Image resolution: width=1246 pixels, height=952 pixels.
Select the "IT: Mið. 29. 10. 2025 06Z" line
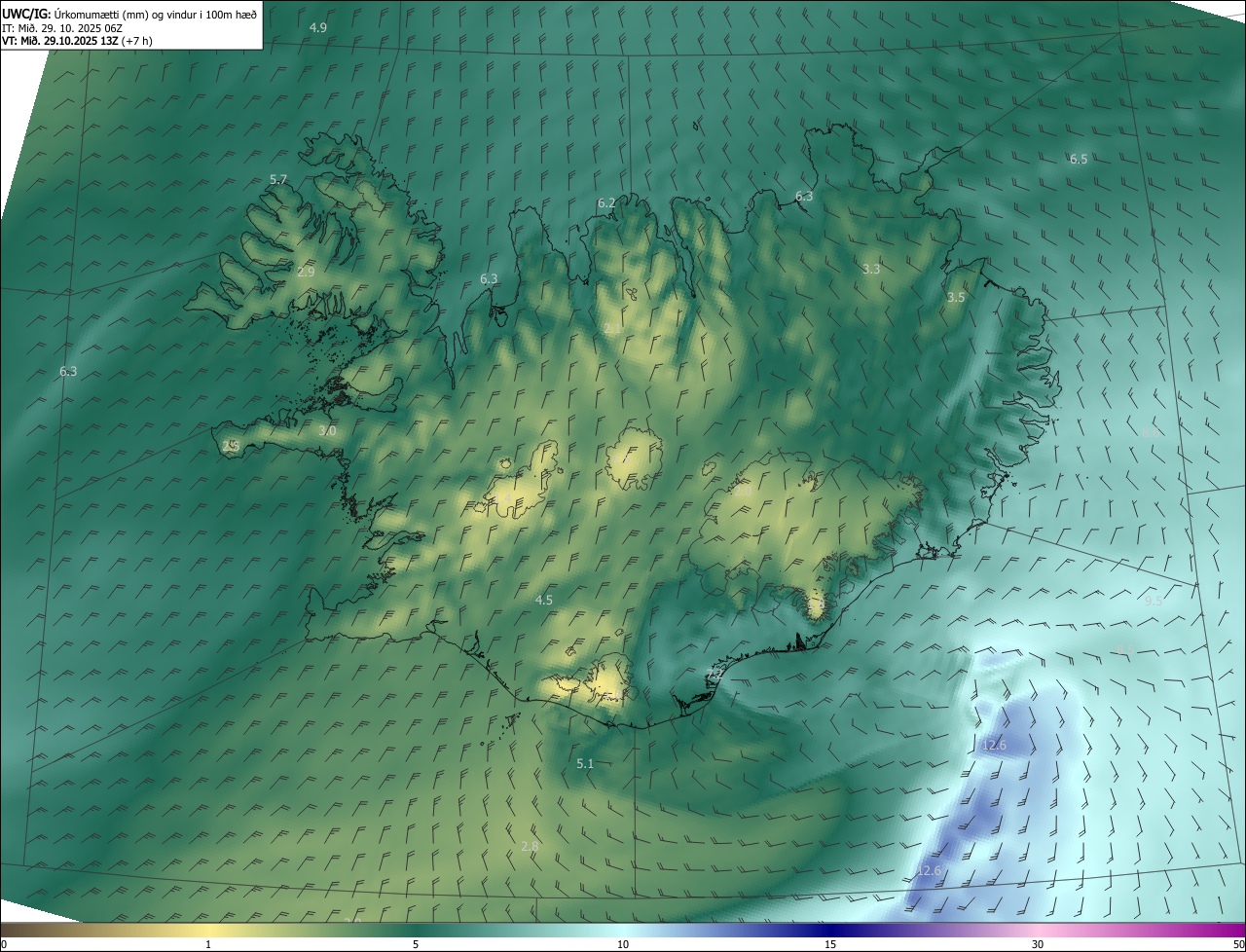coord(62,27)
